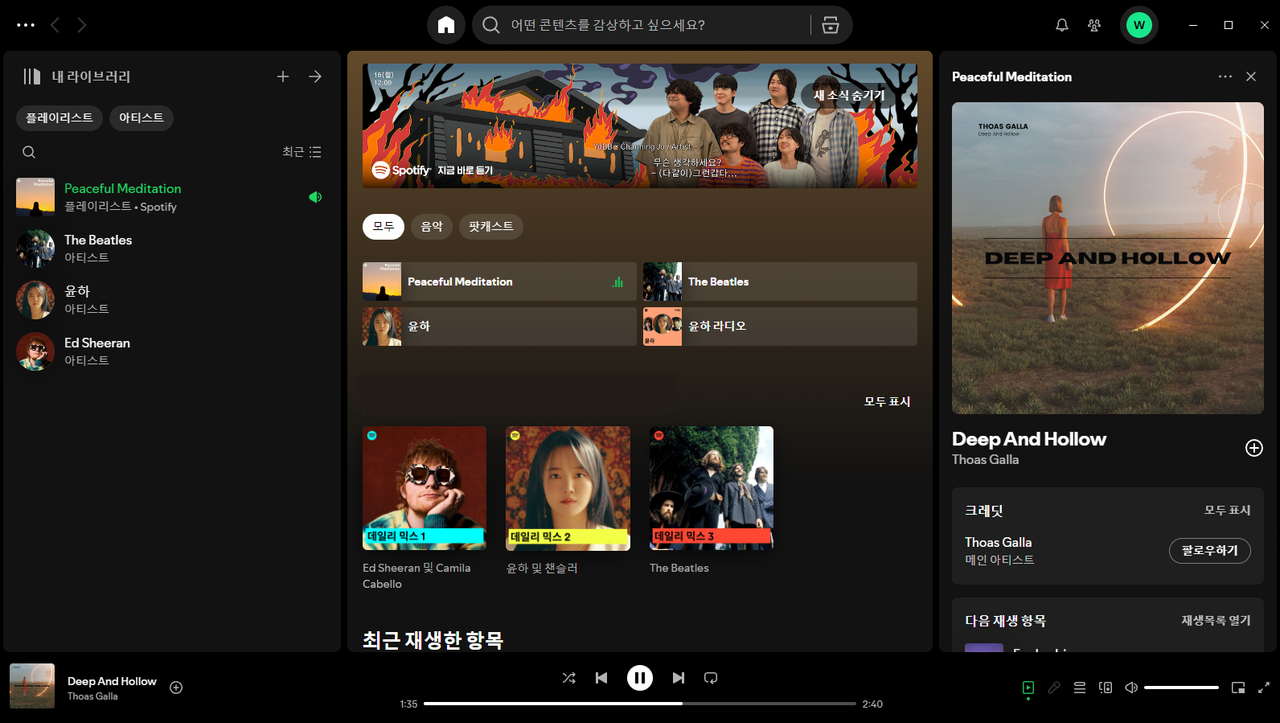Select the 음악 filter tab
The height and width of the screenshot is (723, 1280).
tap(431, 226)
